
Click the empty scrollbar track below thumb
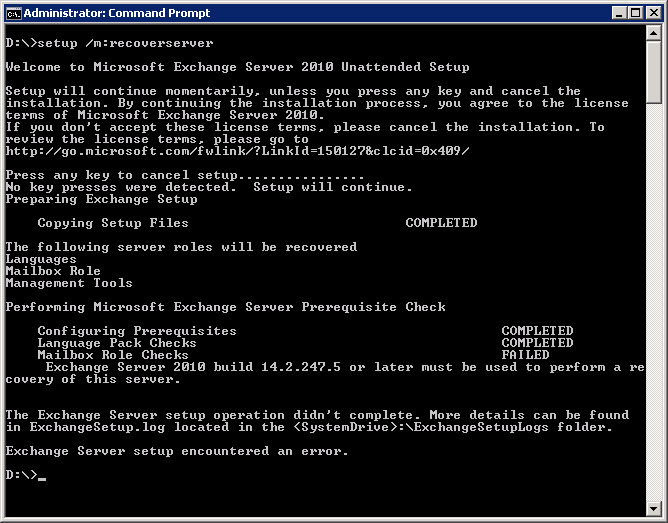pyautogui.click(x=654, y=300)
